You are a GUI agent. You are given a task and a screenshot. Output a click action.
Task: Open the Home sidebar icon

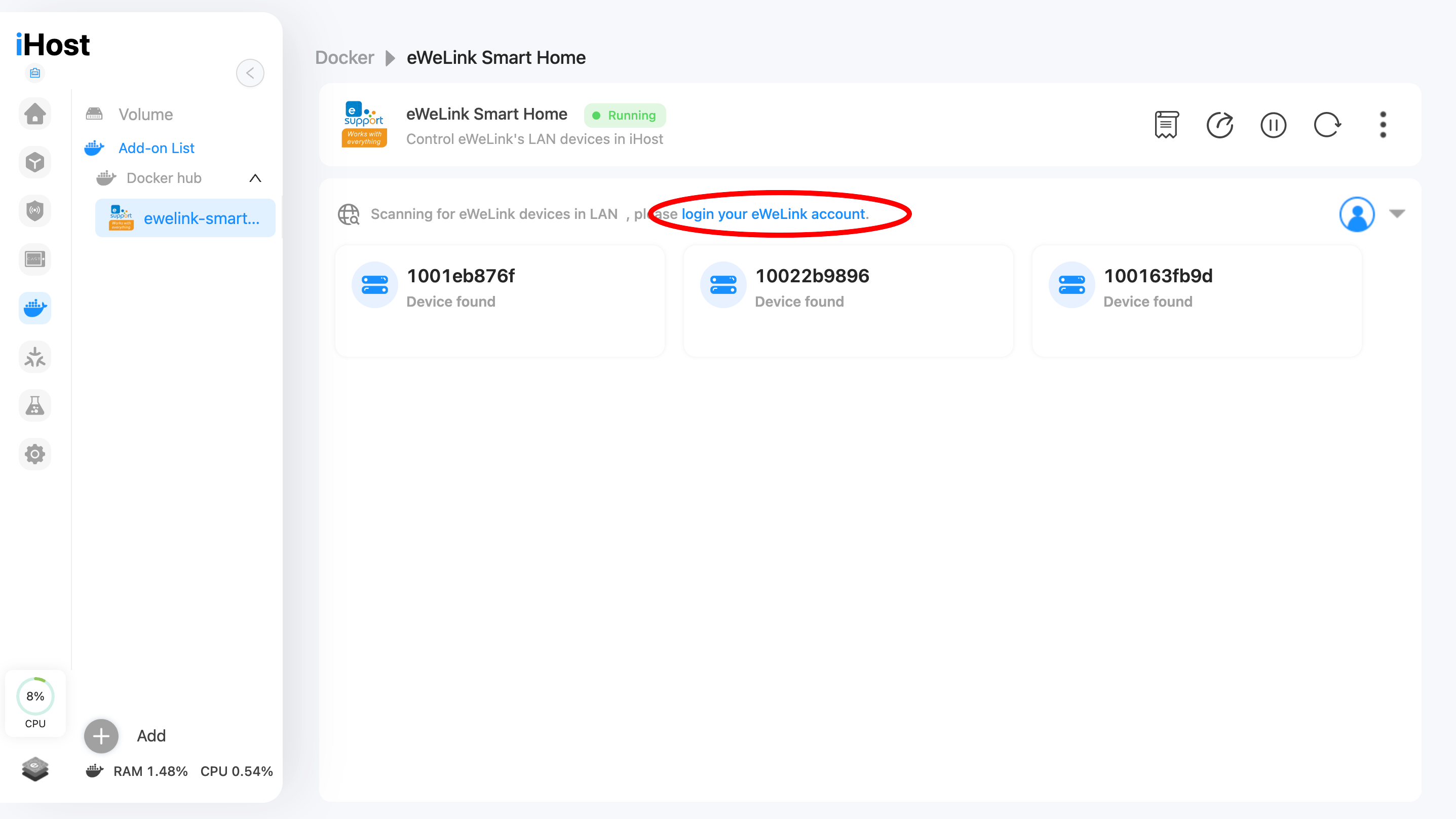click(x=35, y=114)
